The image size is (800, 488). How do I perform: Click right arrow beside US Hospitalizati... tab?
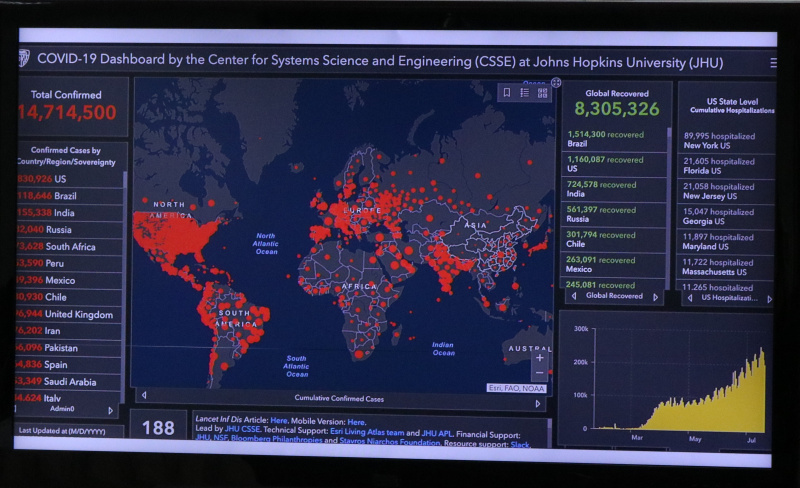pyautogui.click(x=769, y=299)
